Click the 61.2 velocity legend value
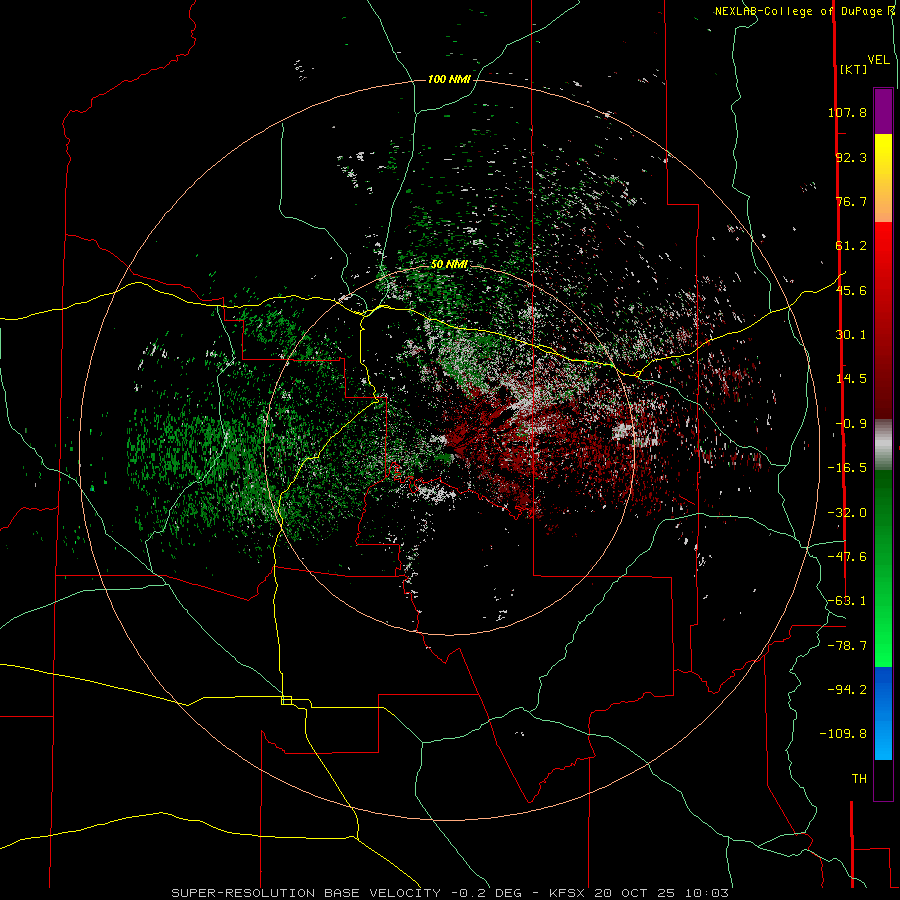 [851, 246]
